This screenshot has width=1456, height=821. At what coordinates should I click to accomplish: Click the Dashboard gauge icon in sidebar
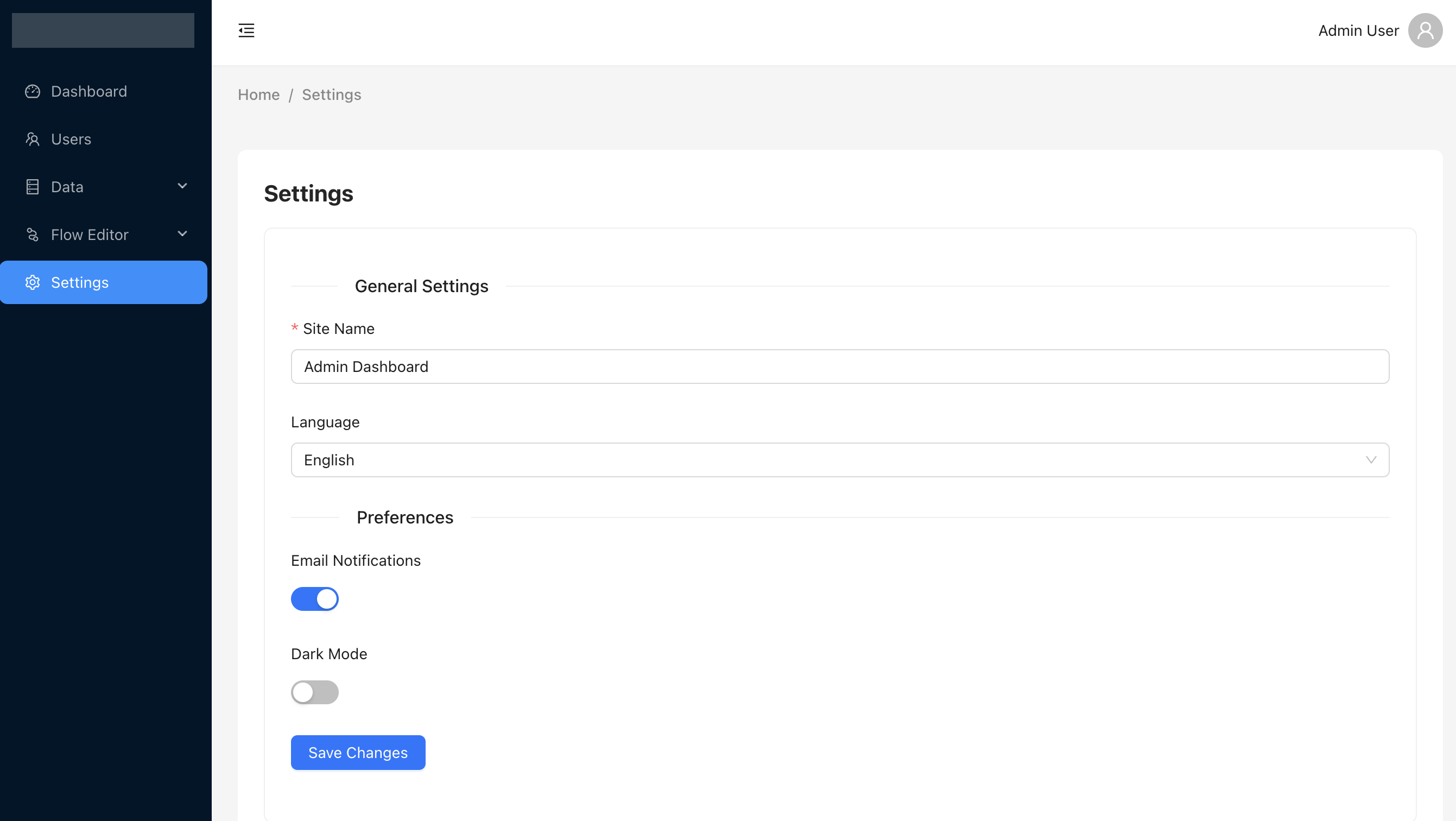33,92
